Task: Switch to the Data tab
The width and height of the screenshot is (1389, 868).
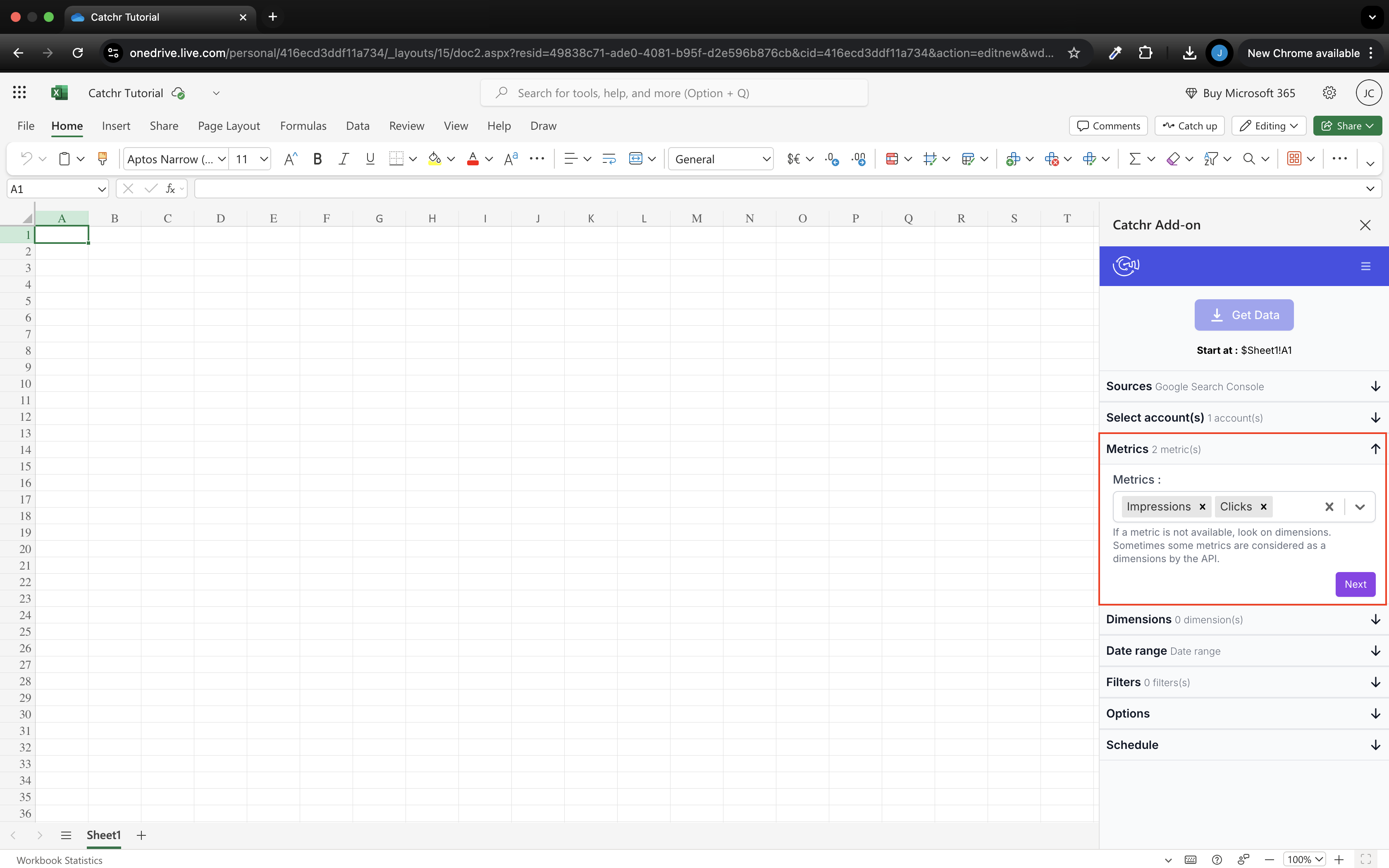Action: click(x=358, y=126)
